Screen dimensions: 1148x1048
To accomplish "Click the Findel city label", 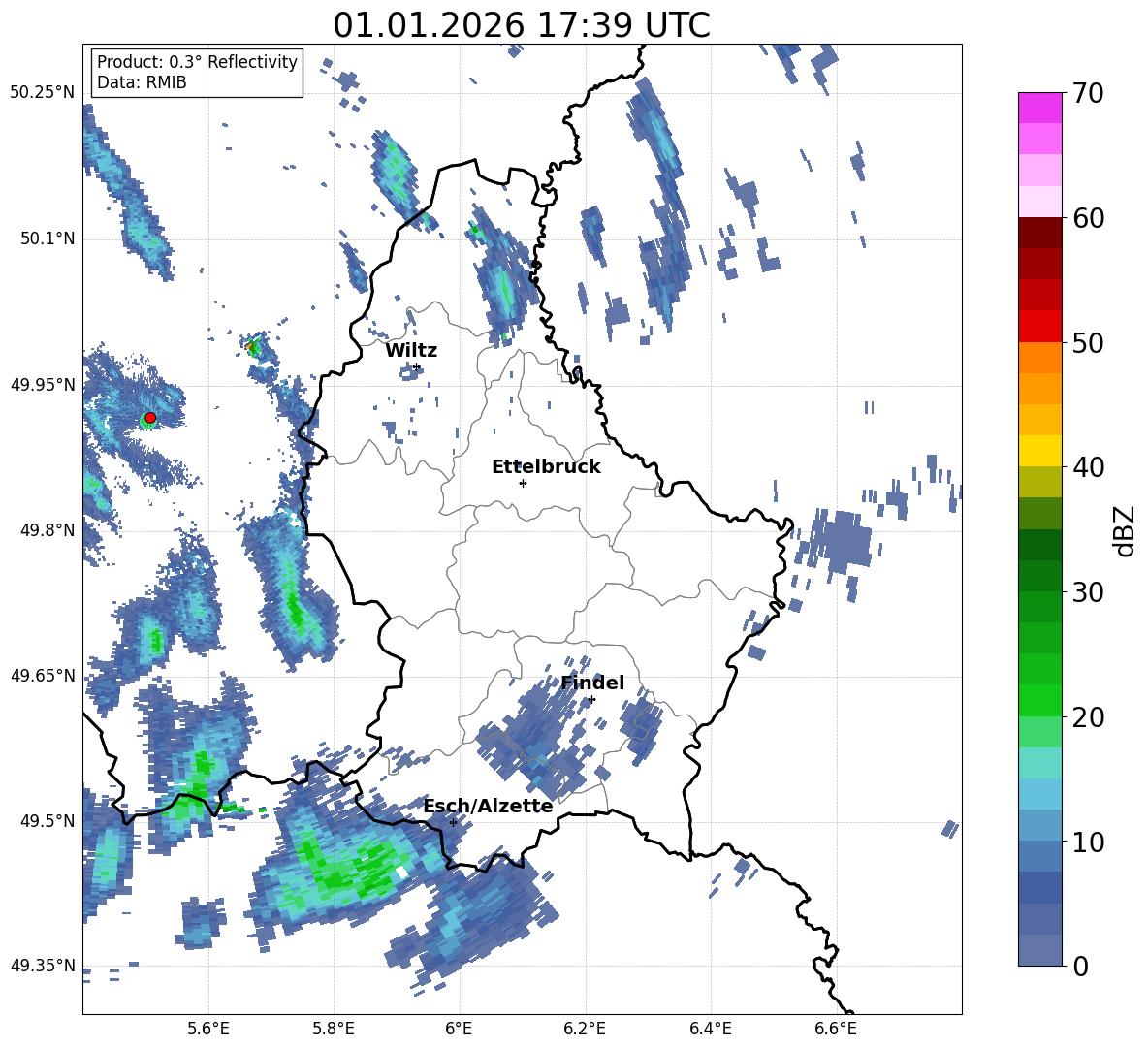I will [x=592, y=683].
